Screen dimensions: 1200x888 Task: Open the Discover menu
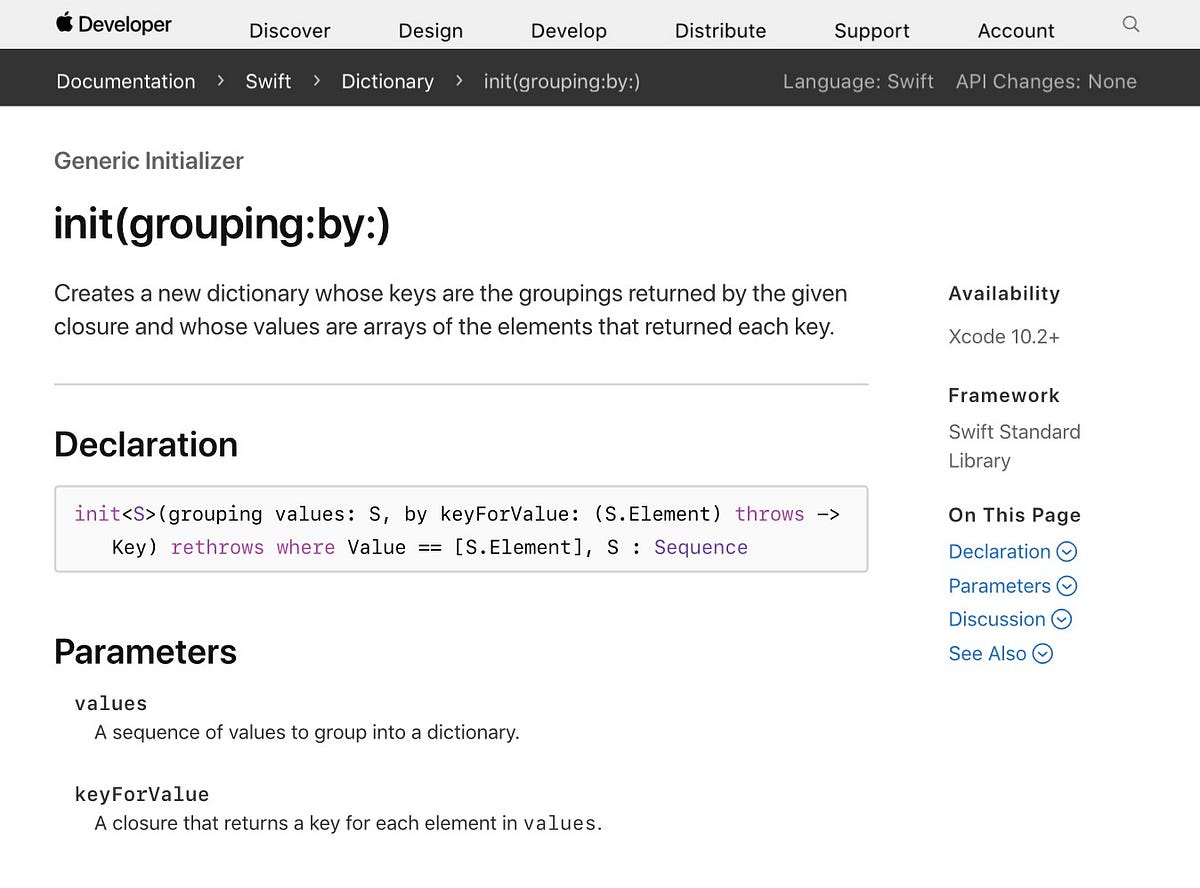point(289,31)
